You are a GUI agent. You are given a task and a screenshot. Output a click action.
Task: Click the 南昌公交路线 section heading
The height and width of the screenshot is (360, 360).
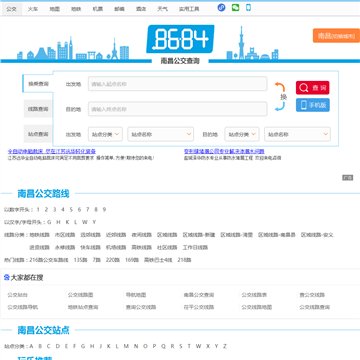click(x=43, y=194)
